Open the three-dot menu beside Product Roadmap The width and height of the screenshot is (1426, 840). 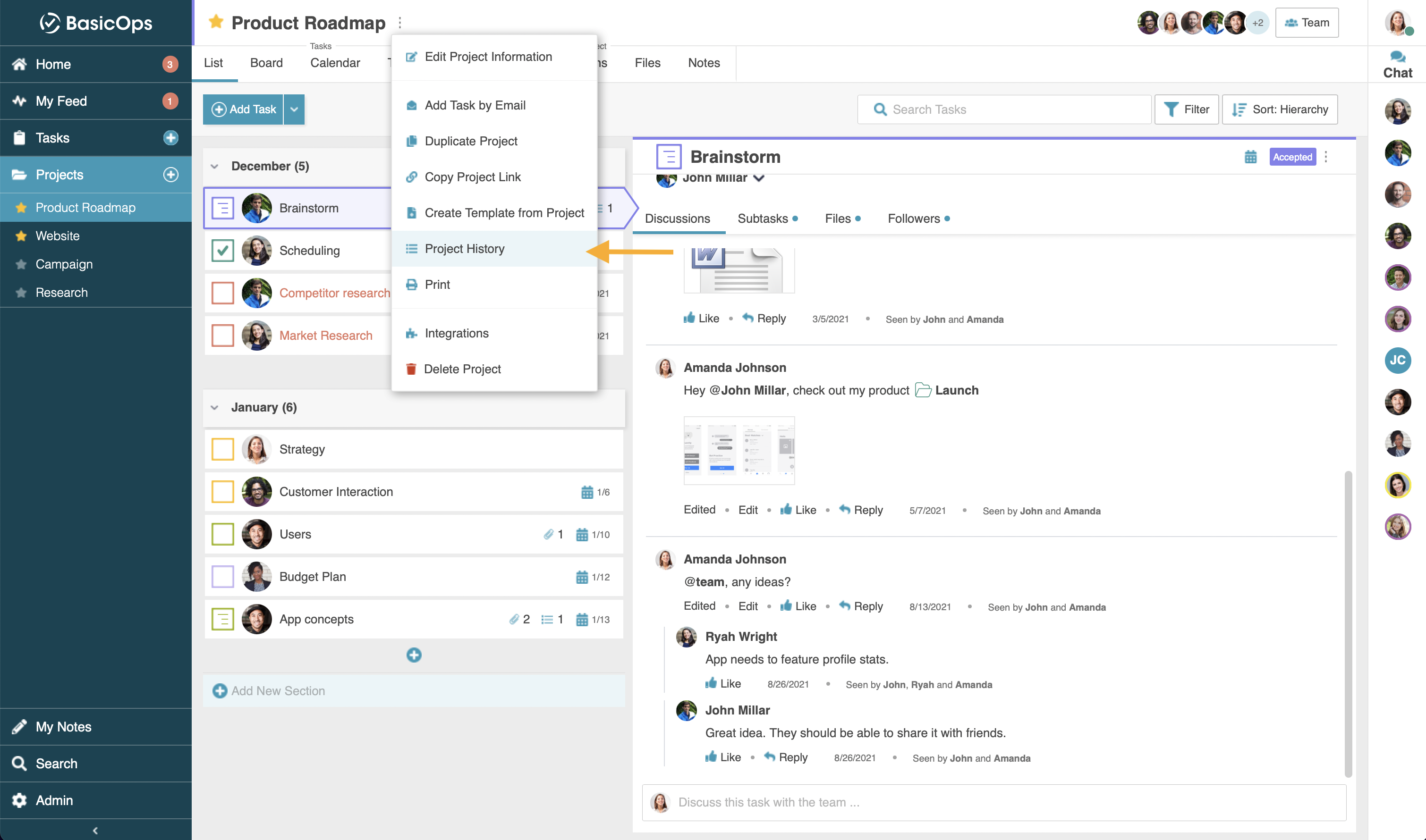(x=400, y=23)
